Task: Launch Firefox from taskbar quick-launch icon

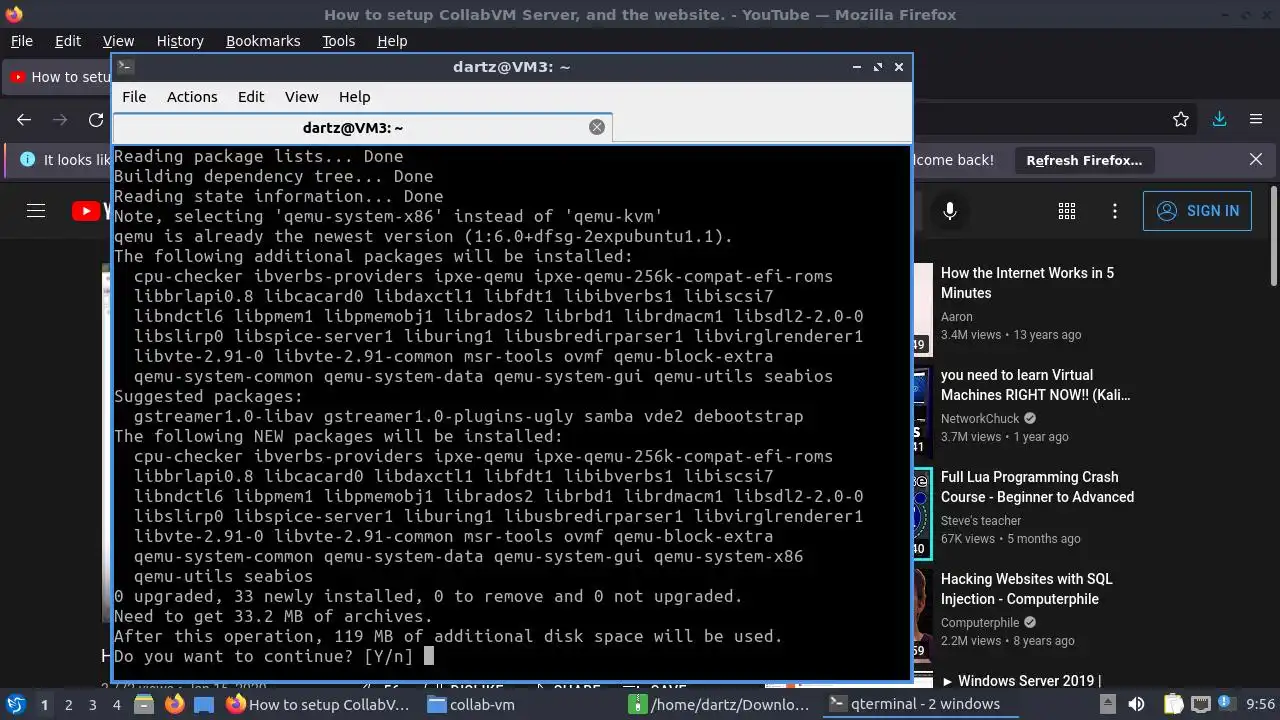Action: click(174, 704)
